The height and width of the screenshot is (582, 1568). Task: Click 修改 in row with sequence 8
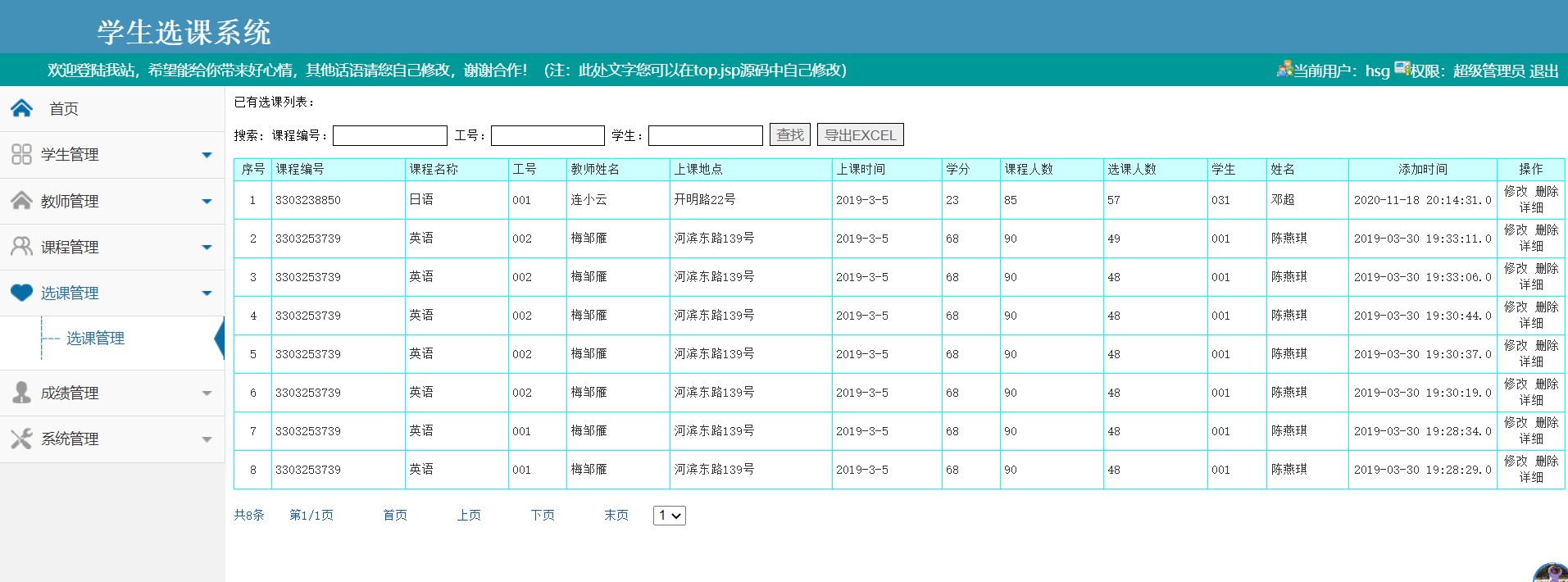1516,461
